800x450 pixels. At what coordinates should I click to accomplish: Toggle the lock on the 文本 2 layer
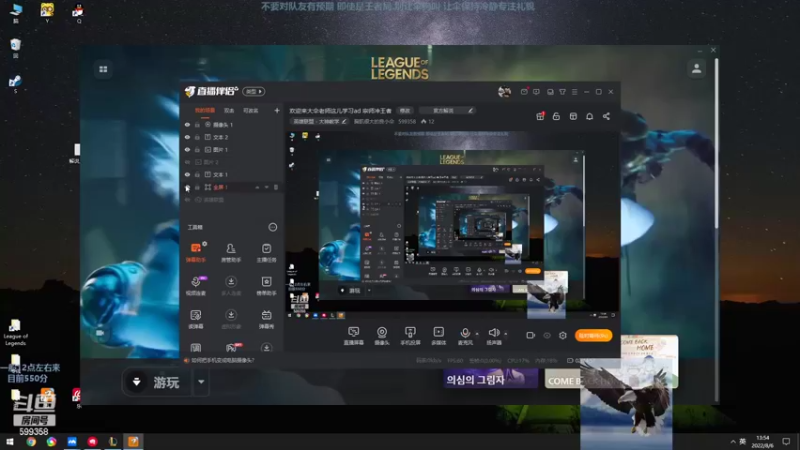tap(197, 137)
